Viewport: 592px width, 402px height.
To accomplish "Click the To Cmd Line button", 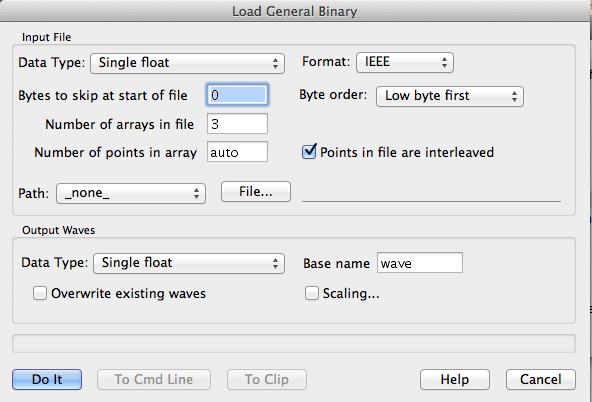I will tap(154, 379).
